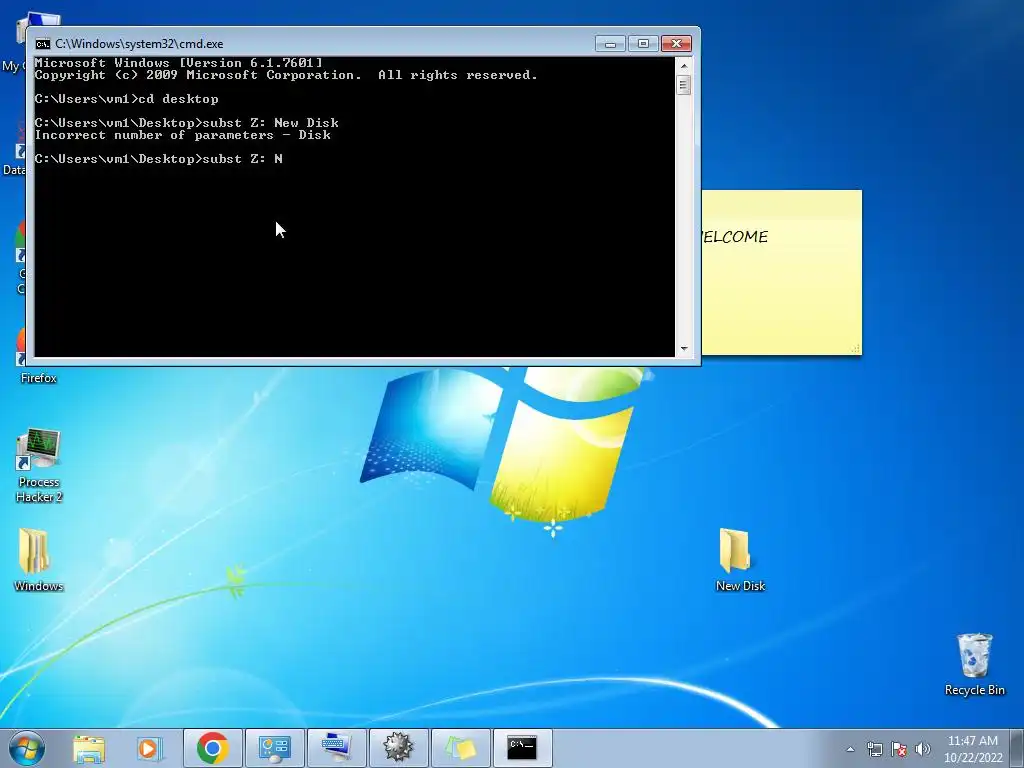Open the Windows Start orb

pyautogui.click(x=27, y=748)
